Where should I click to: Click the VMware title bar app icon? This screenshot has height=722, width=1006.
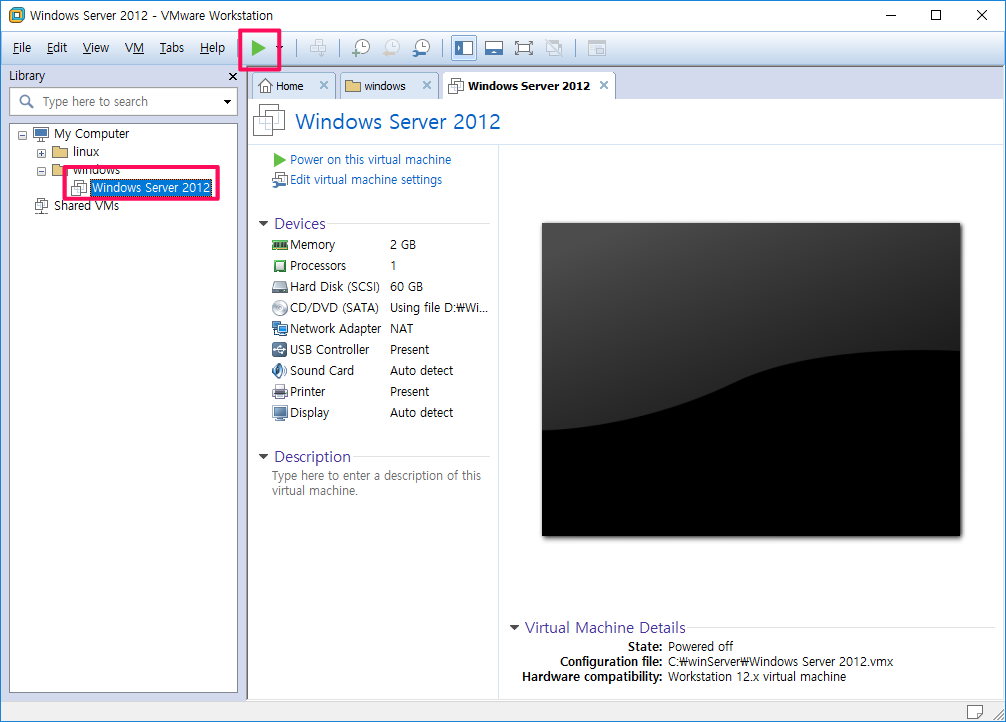coord(17,15)
